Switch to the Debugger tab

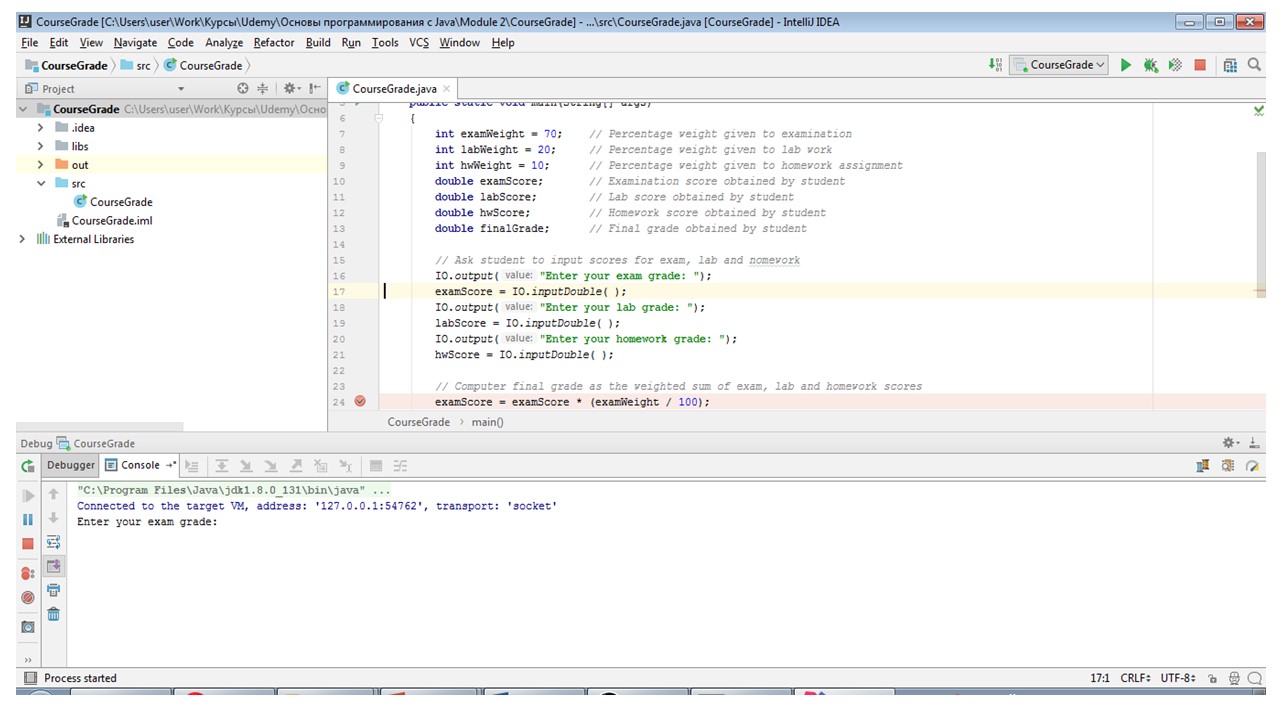click(71, 465)
